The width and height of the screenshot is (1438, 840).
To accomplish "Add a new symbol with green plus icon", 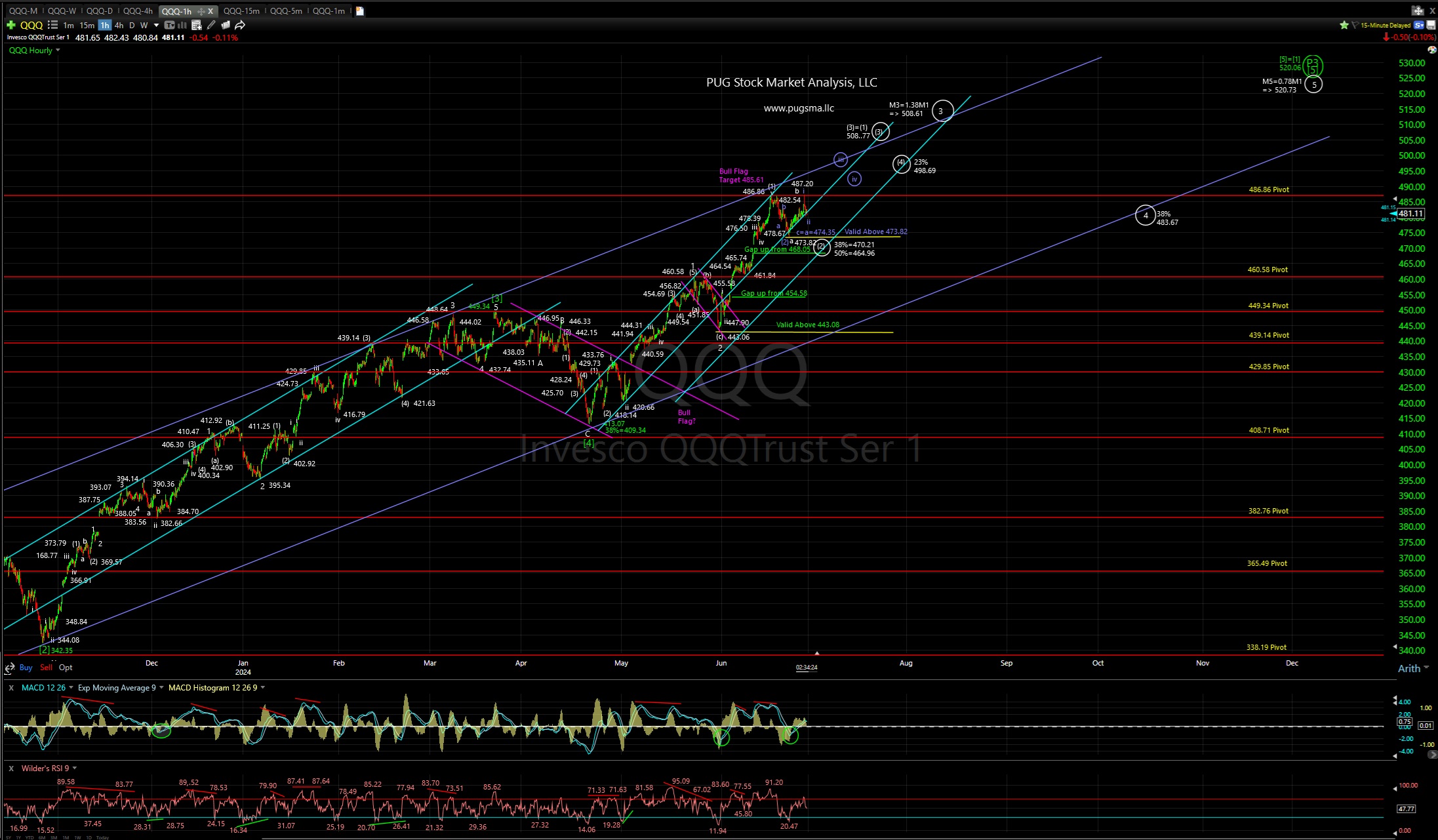I will pyautogui.click(x=11, y=25).
